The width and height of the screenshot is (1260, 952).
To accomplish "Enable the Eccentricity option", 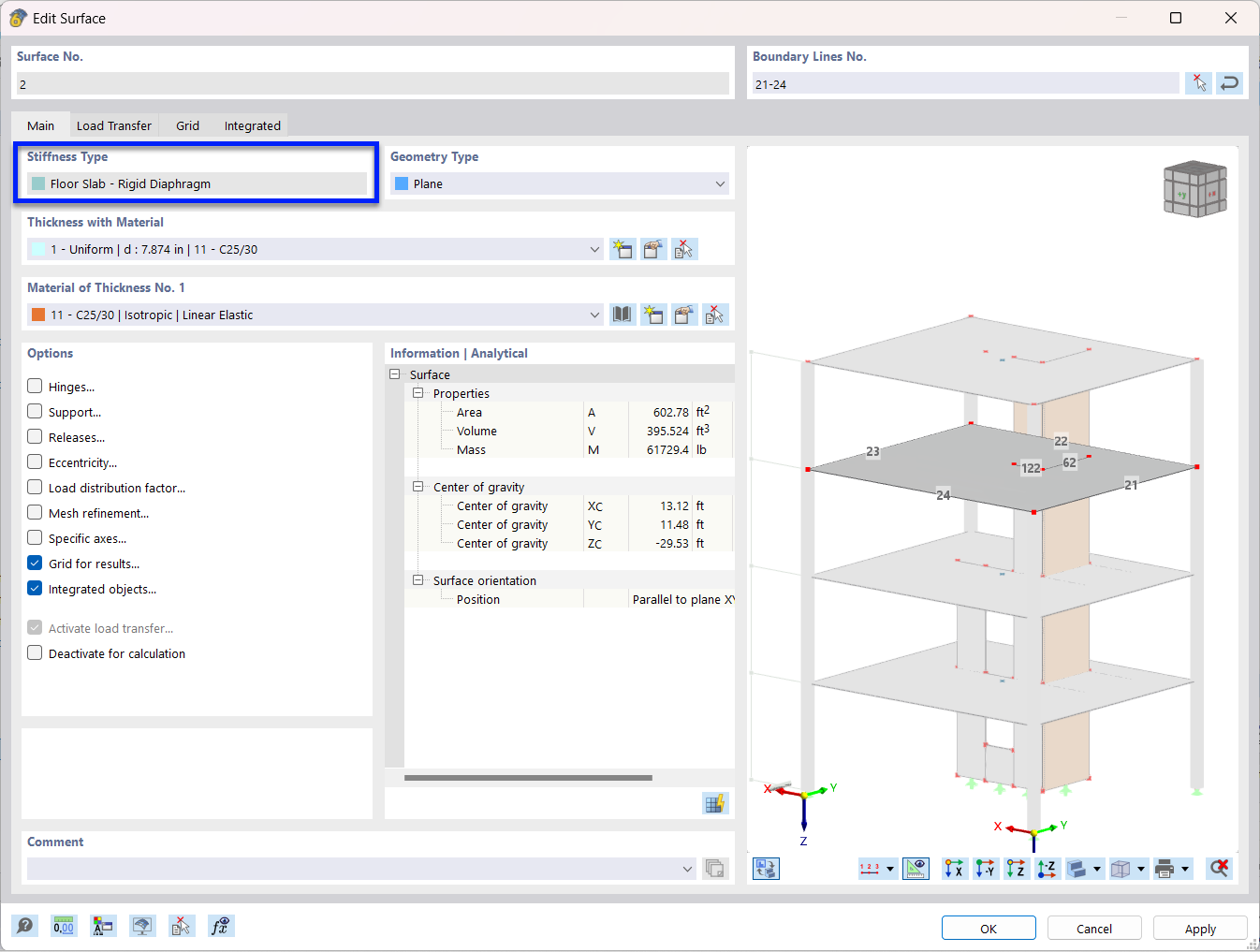I will (x=35, y=461).
